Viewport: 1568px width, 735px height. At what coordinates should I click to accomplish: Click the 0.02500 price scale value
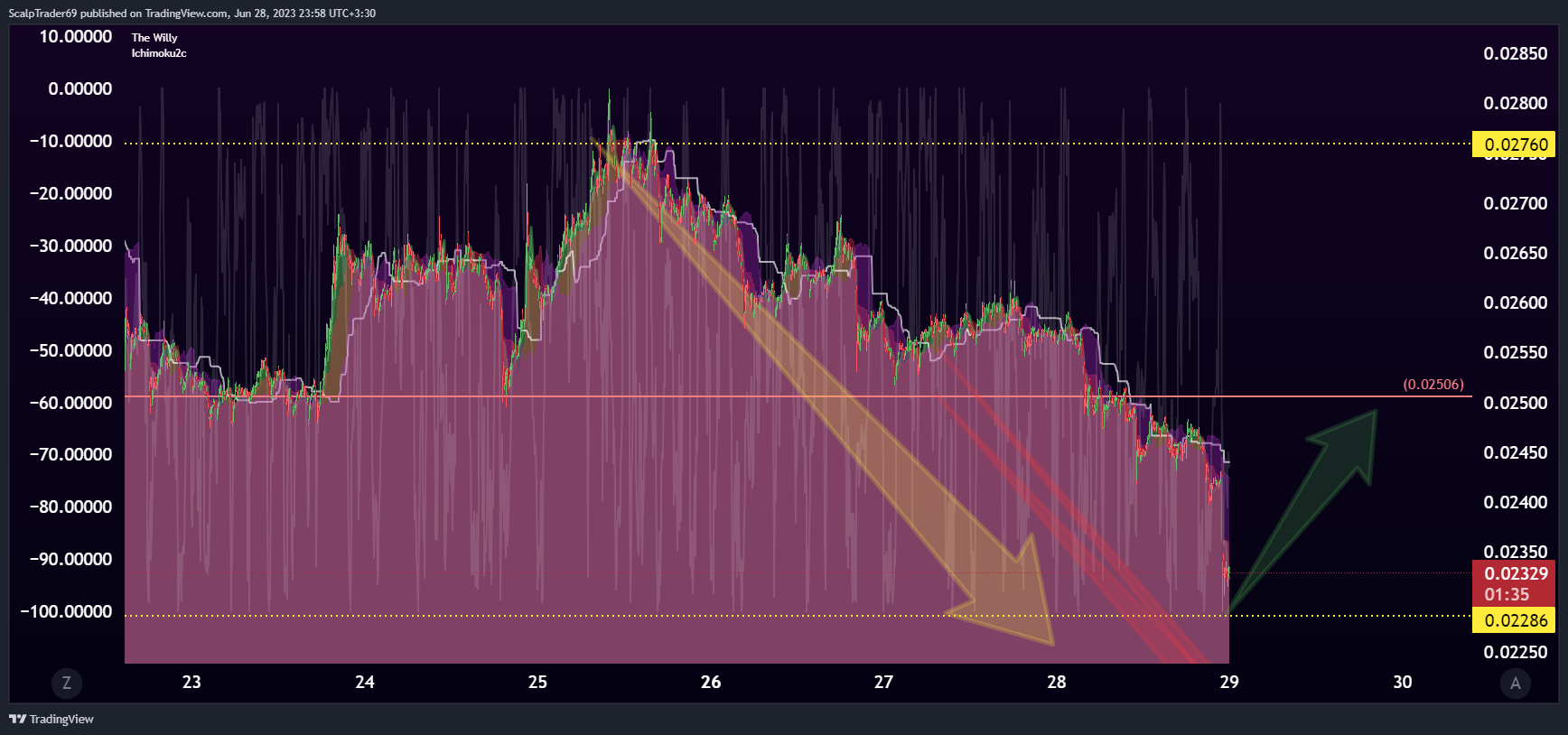(x=1516, y=403)
